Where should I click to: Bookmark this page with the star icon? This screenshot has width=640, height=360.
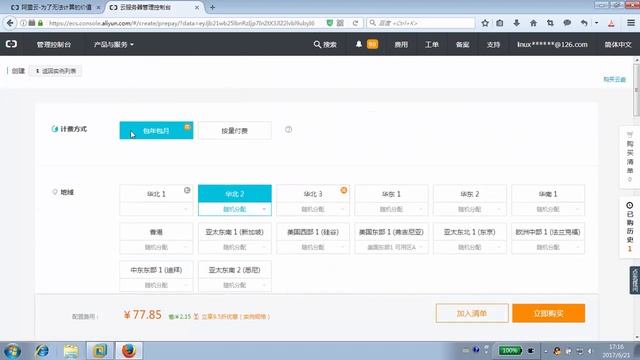point(485,23)
